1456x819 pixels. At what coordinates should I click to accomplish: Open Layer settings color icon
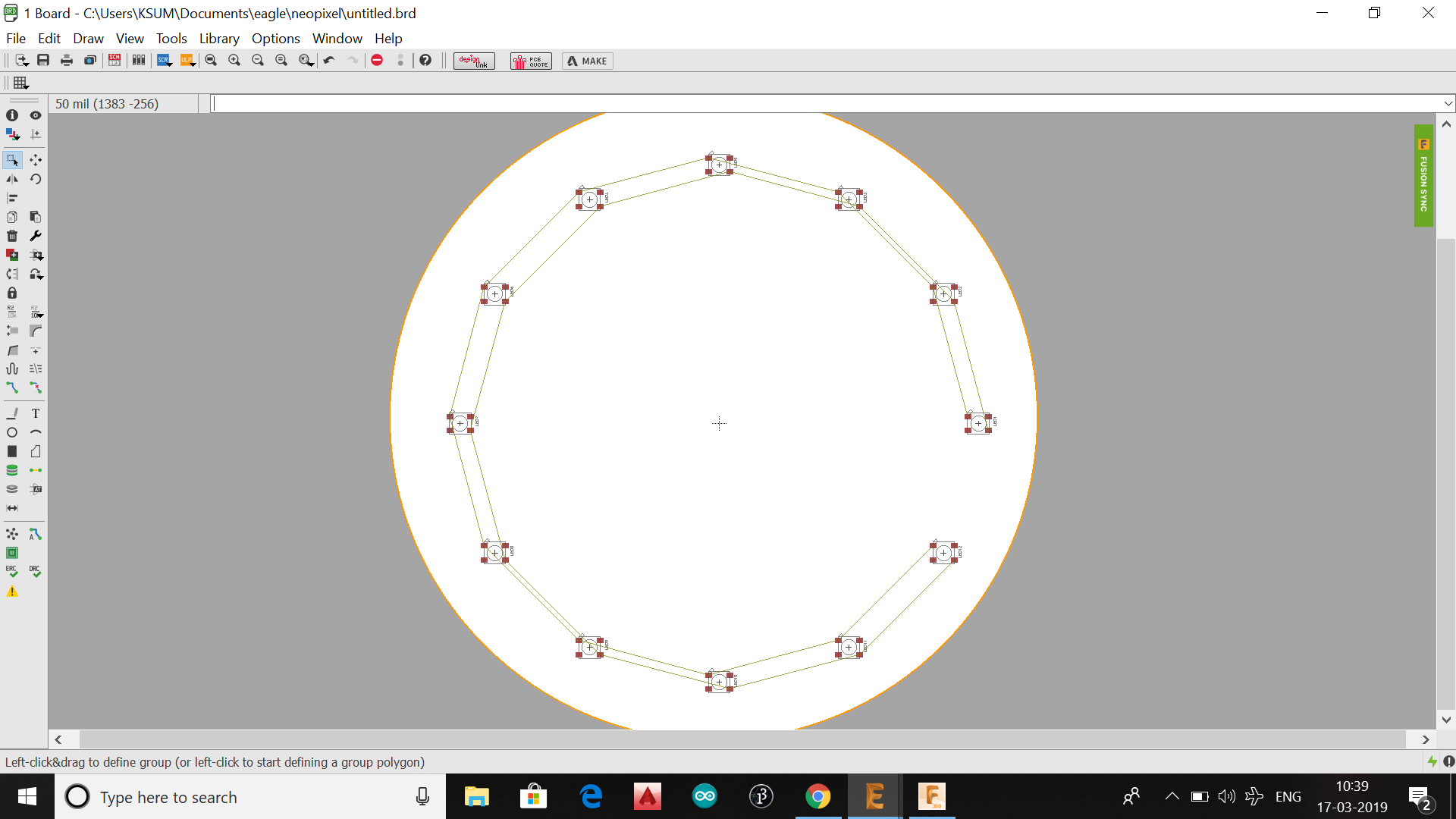coord(12,134)
